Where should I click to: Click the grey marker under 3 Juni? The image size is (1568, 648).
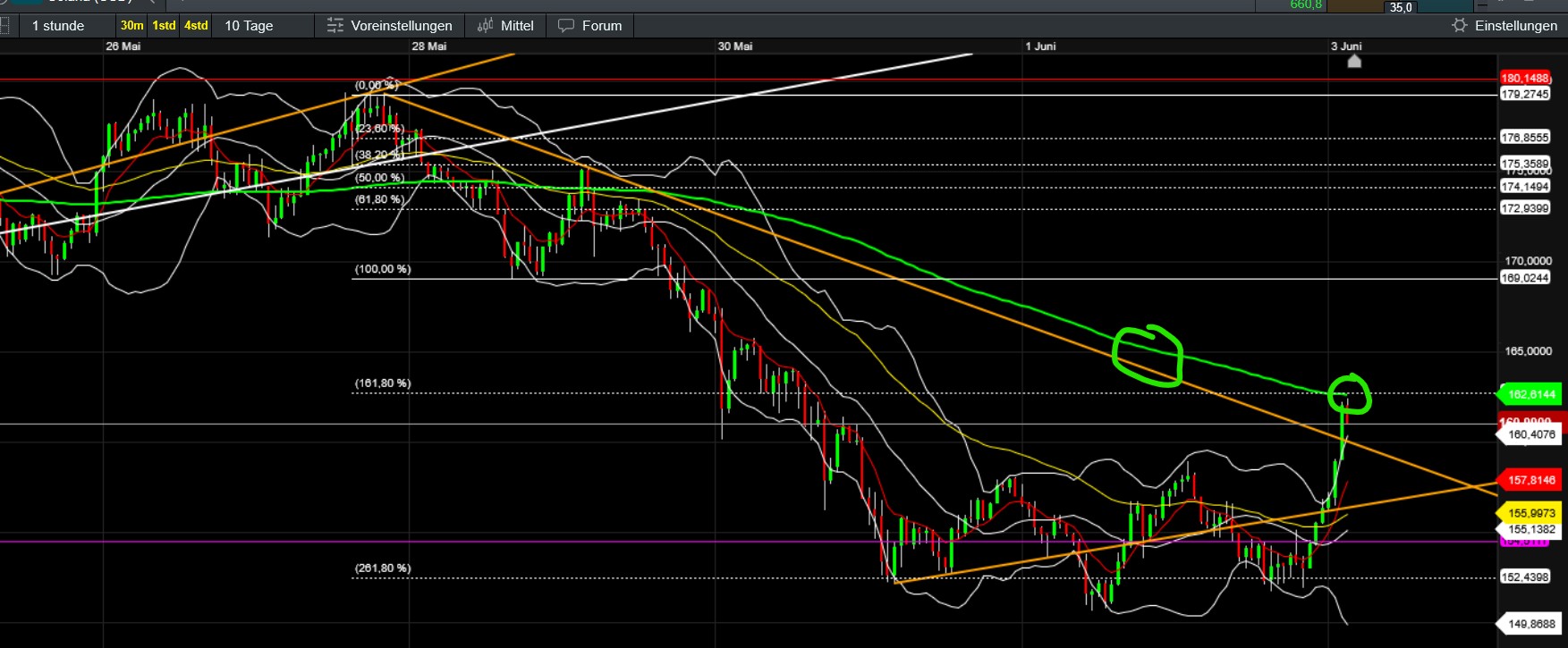(1354, 61)
